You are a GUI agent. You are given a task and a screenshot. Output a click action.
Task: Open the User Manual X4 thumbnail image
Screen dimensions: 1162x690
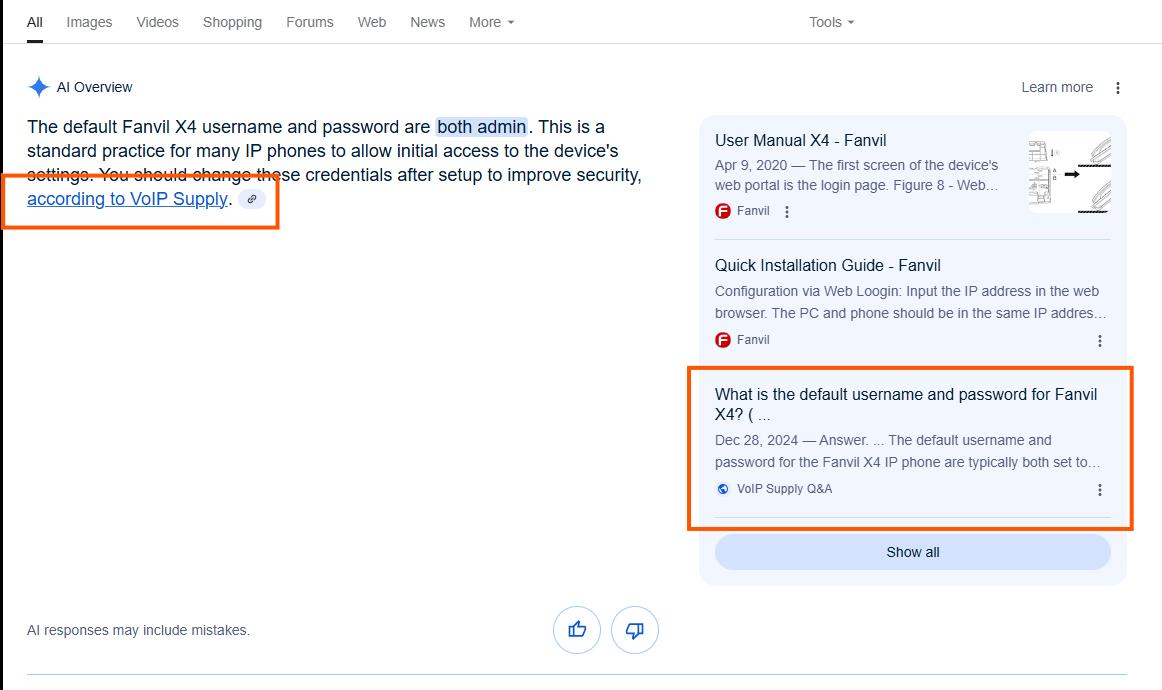point(1069,172)
